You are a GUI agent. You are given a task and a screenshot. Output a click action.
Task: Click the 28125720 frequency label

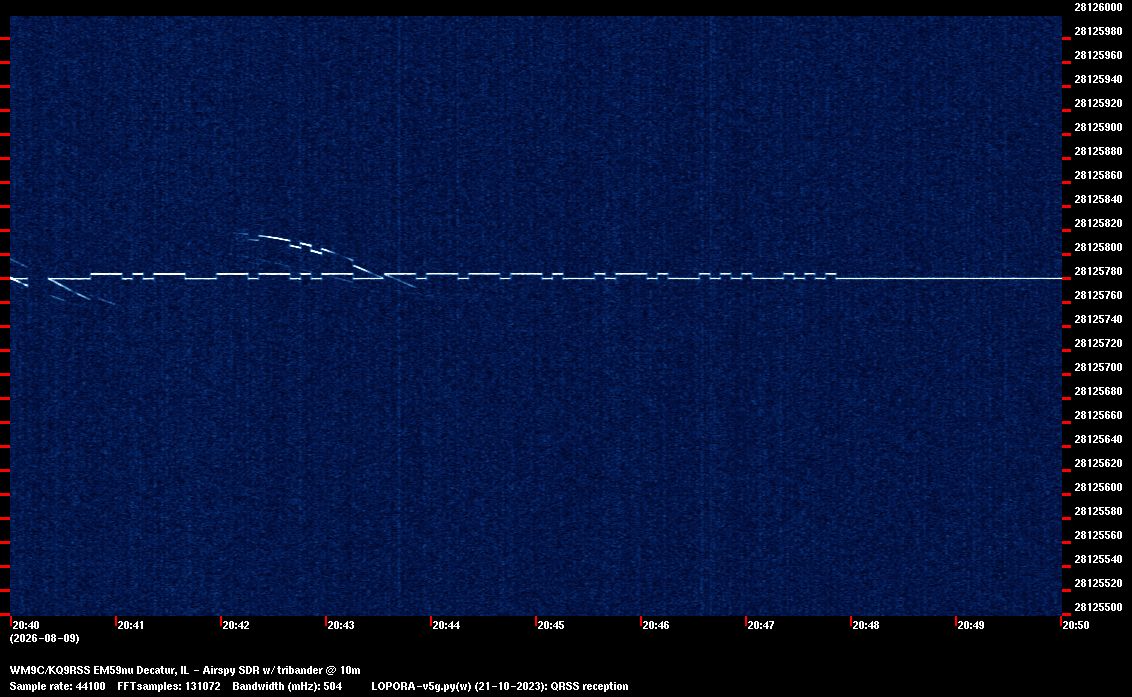point(1098,343)
